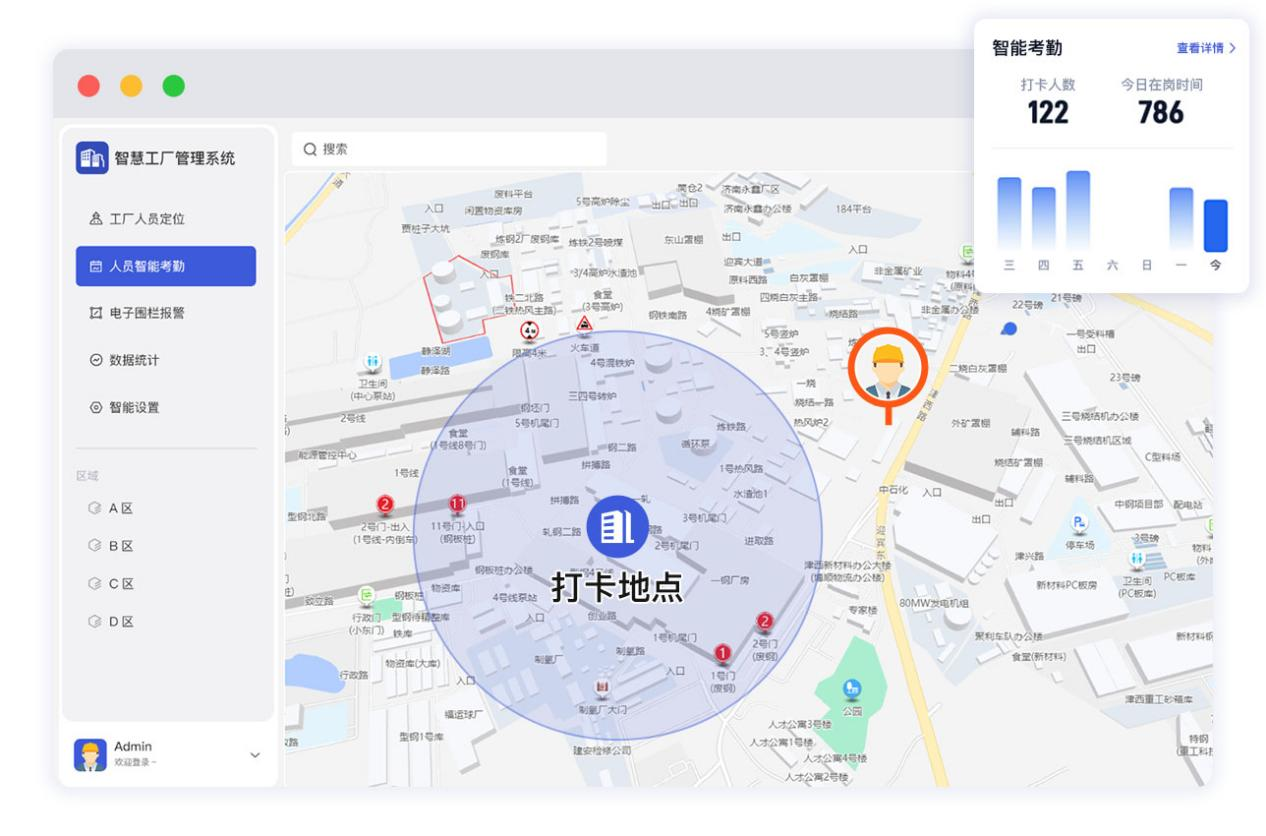
Task: Select B区 in region list
Action: click(x=111, y=546)
